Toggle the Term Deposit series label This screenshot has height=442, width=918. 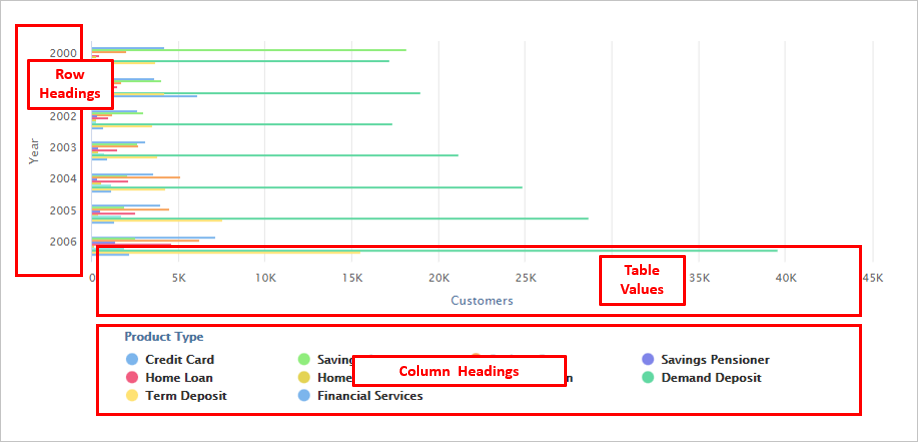(x=186, y=396)
